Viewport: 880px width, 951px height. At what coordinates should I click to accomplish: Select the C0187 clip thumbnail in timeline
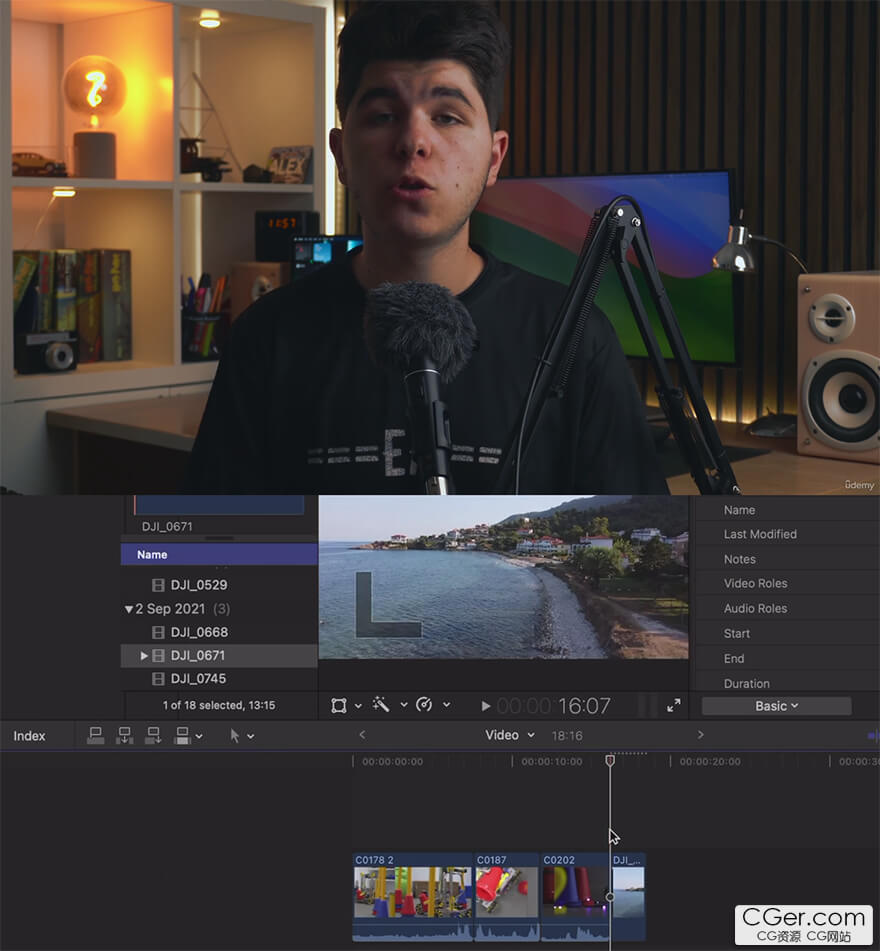tap(506, 891)
